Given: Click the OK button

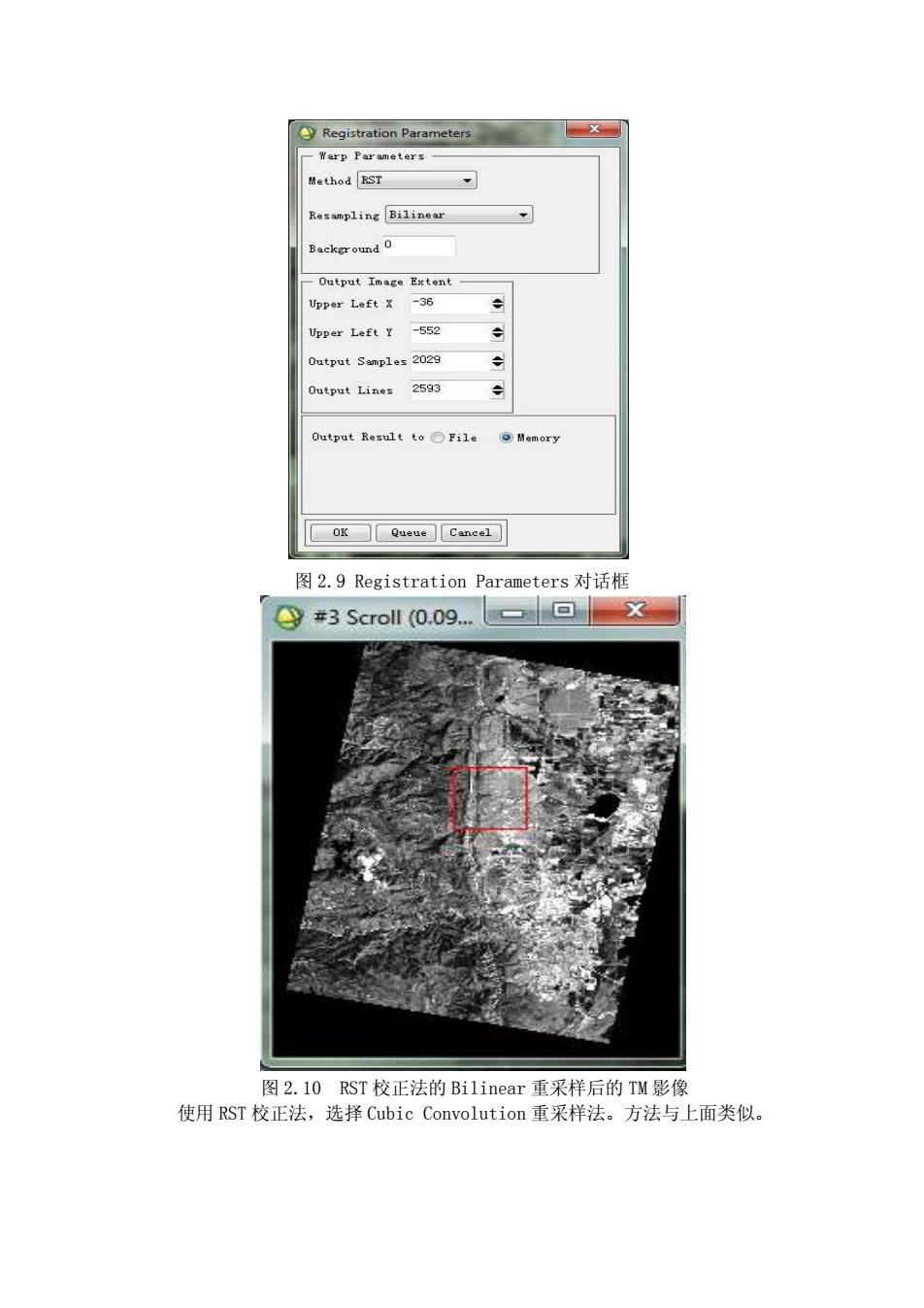Looking at the screenshot, I should pyautogui.click(x=340, y=532).
